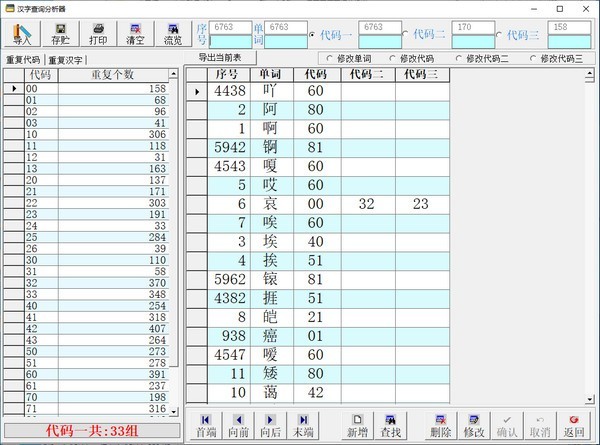Switch to the 重复汉字 tab
This screenshot has height=445, width=600.
coord(65,60)
